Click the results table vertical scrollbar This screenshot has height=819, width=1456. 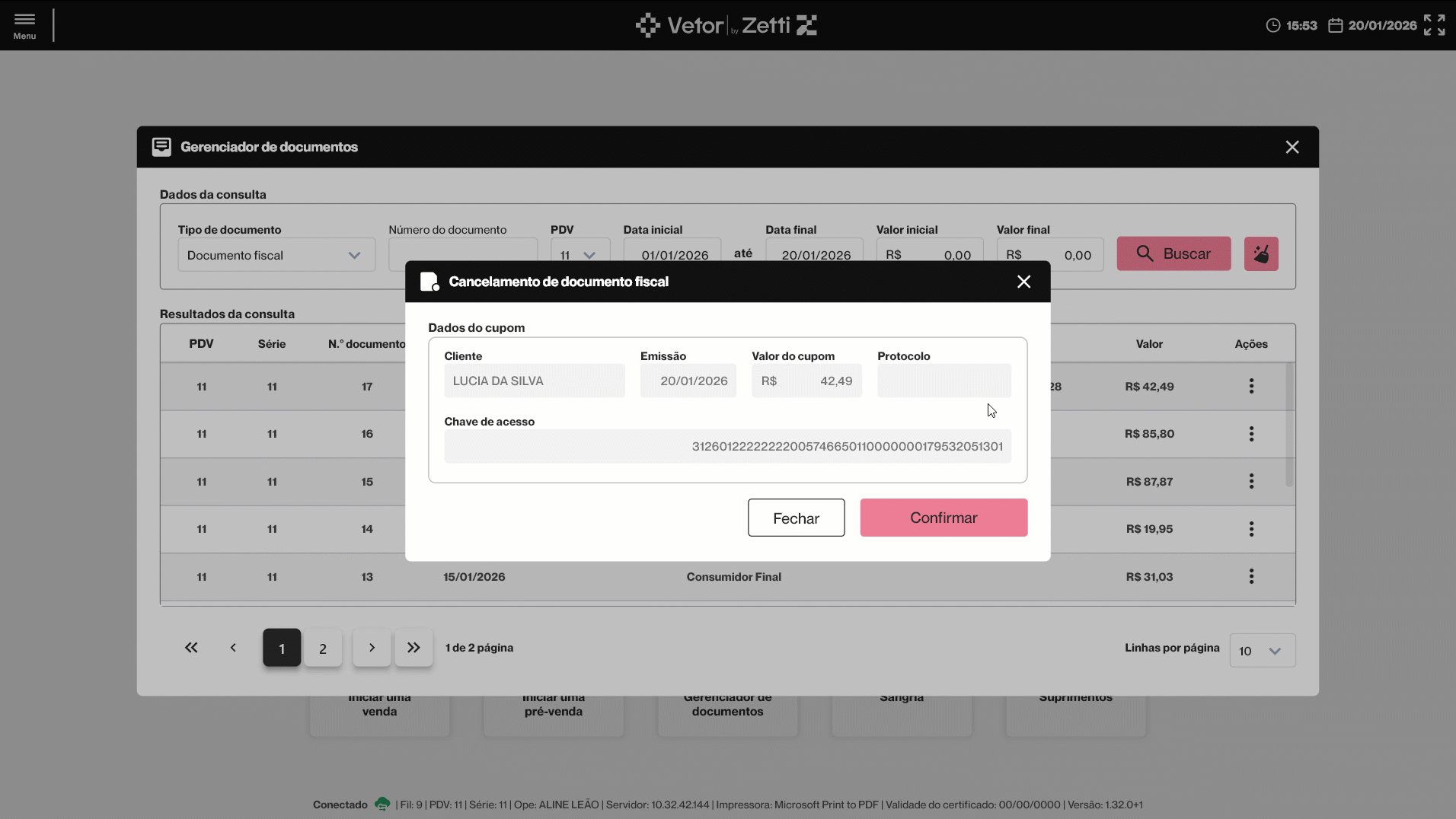pyautogui.click(x=1289, y=425)
